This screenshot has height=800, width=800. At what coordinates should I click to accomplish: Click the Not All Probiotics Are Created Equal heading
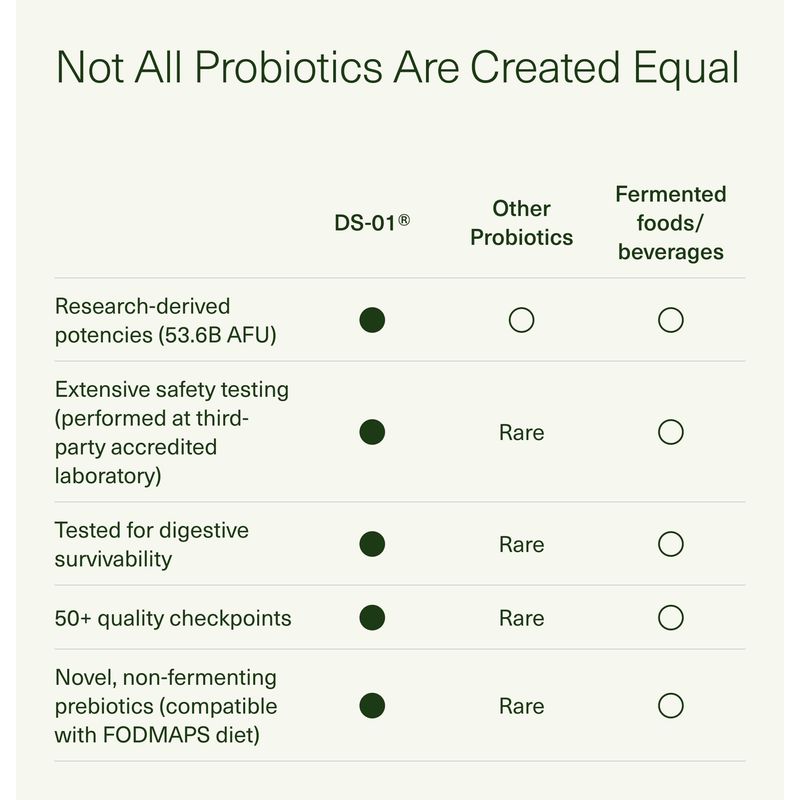(398, 67)
